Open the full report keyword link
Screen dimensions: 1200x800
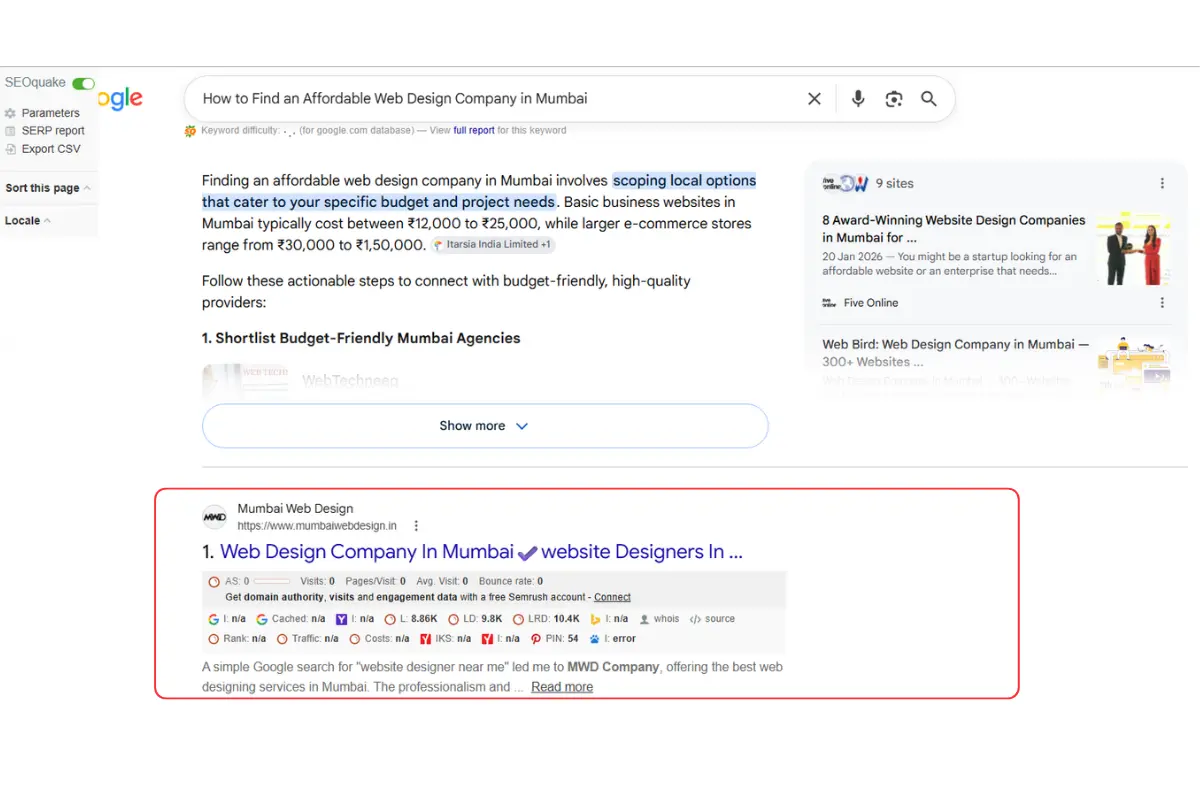(x=474, y=130)
